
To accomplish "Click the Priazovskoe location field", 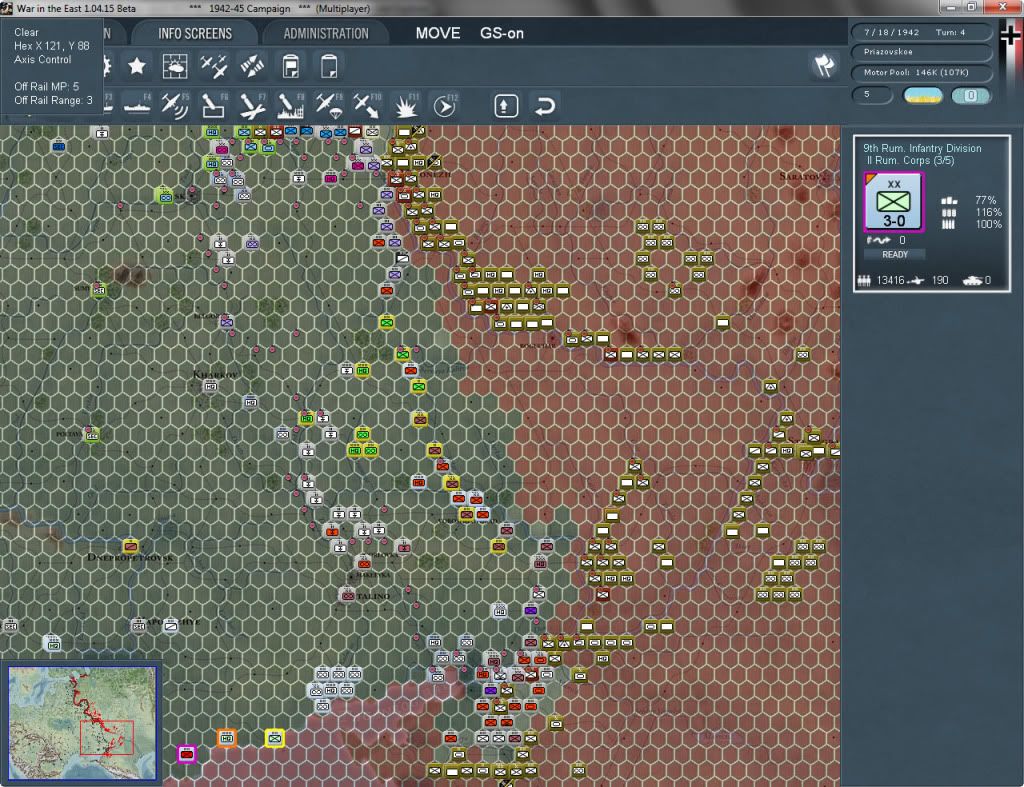I will coord(921,52).
